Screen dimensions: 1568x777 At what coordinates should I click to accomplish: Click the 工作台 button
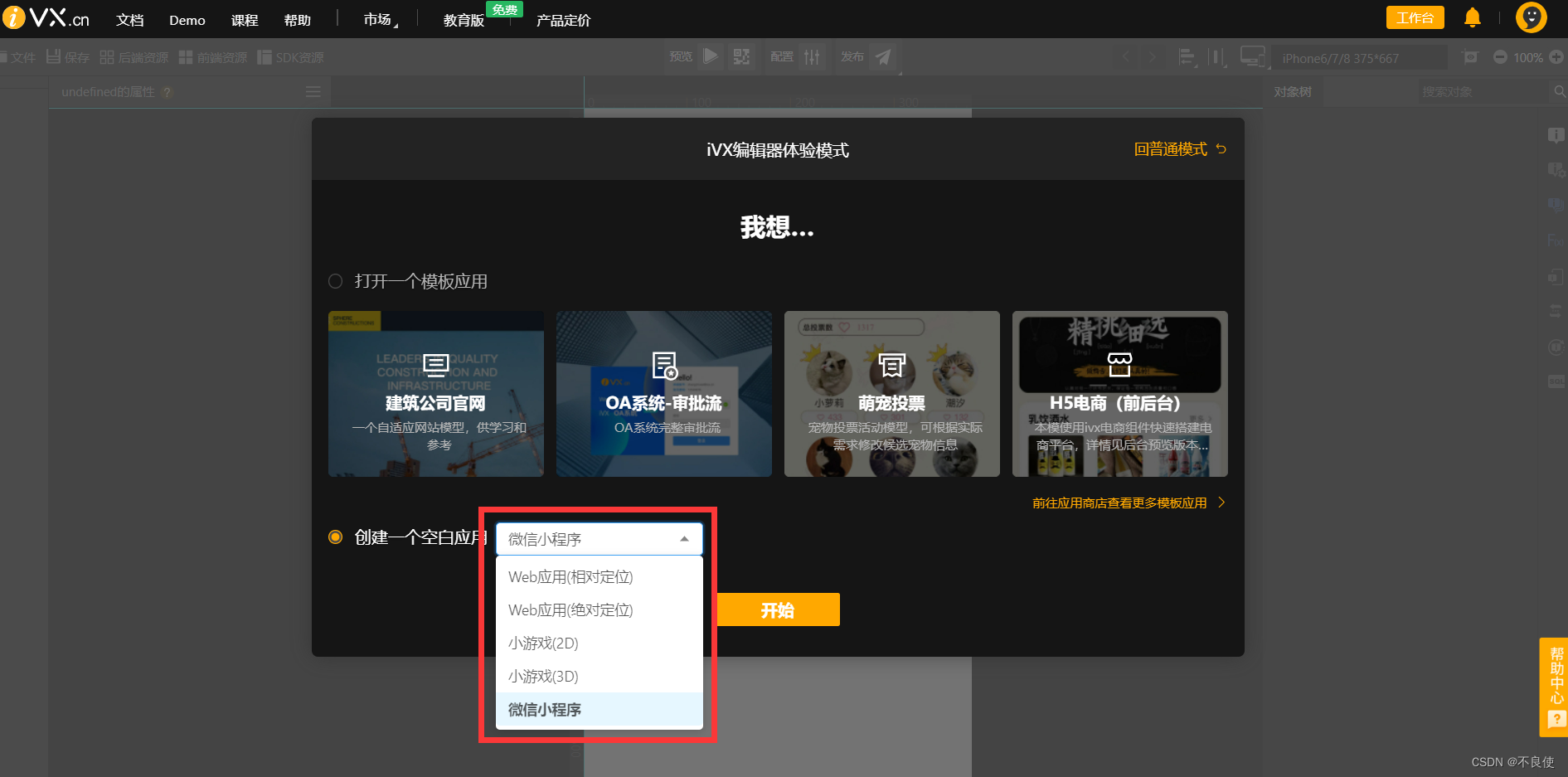tap(1415, 17)
